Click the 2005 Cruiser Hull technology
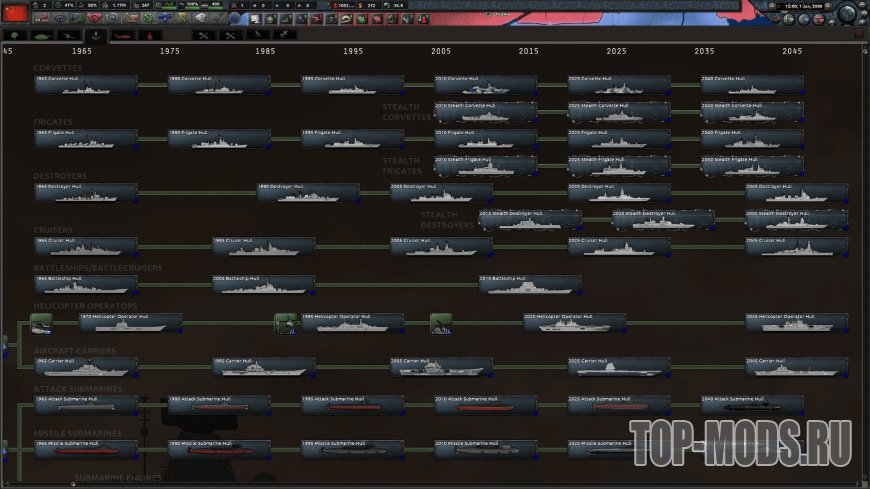This screenshot has width=870, height=489. (x=441, y=247)
